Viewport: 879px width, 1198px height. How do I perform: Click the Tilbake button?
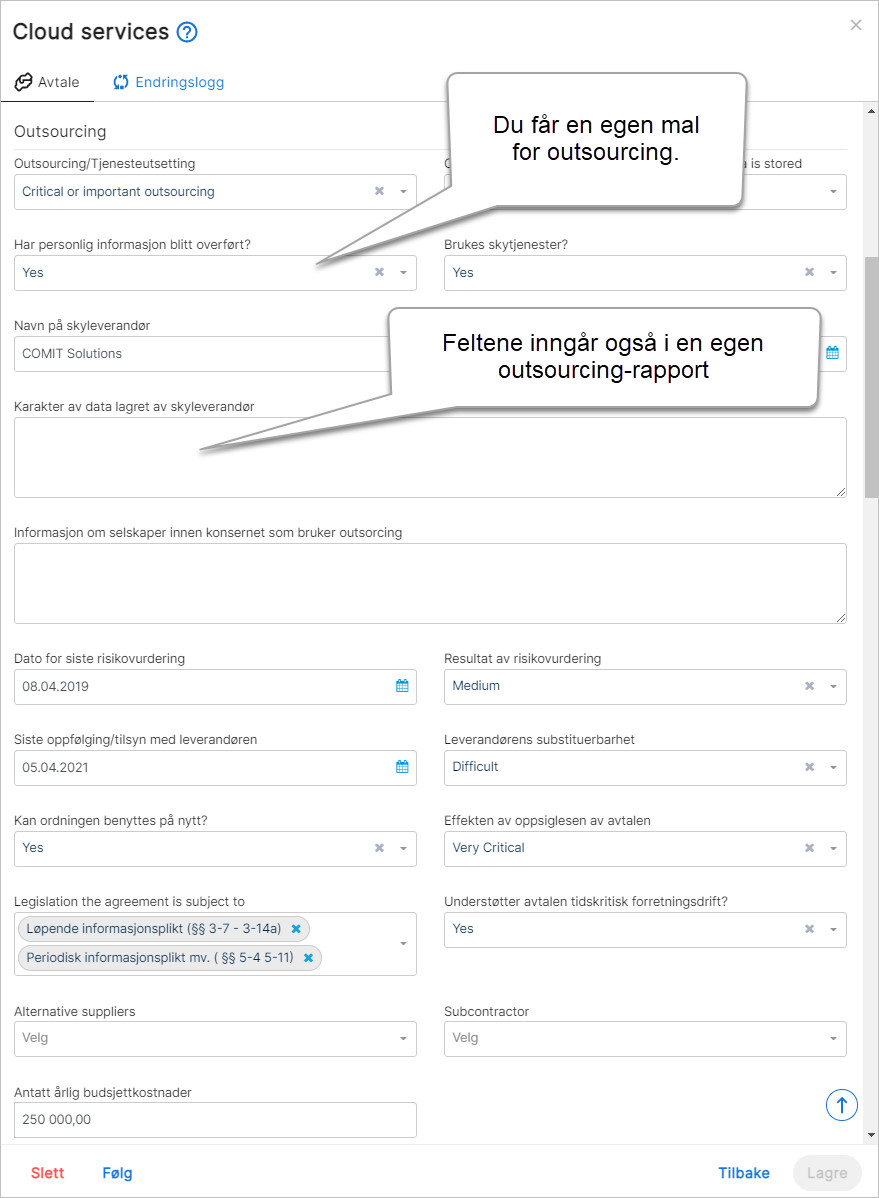pos(744,1174)
